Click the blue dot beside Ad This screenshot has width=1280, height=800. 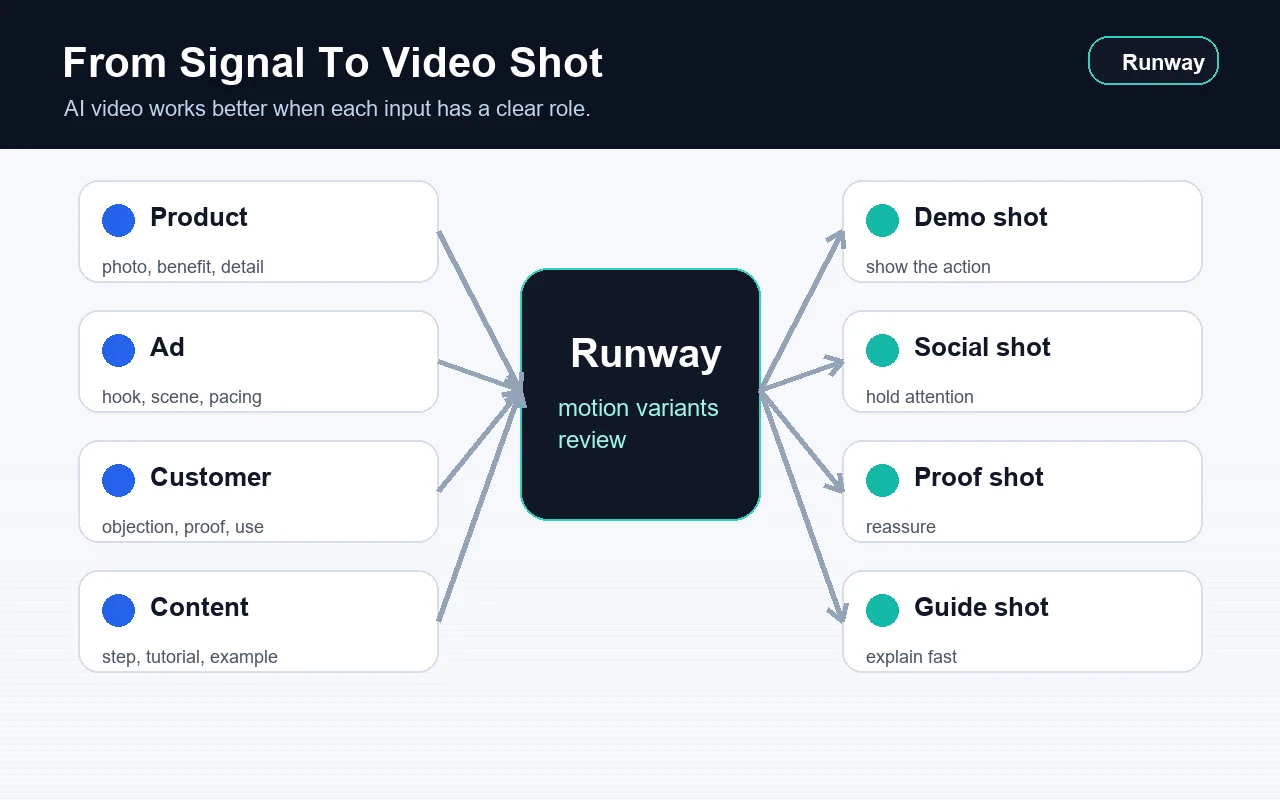click(118, 350)
